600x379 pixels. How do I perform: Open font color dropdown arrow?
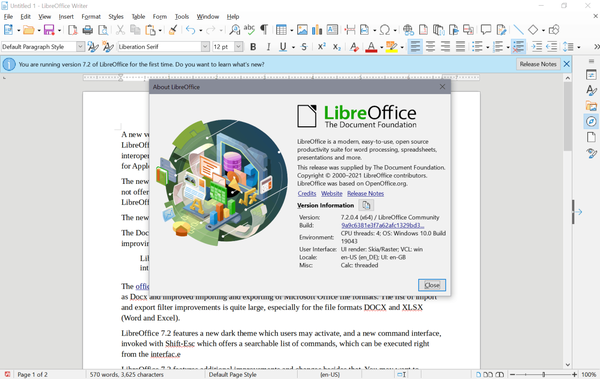click(x=382, y=47)
